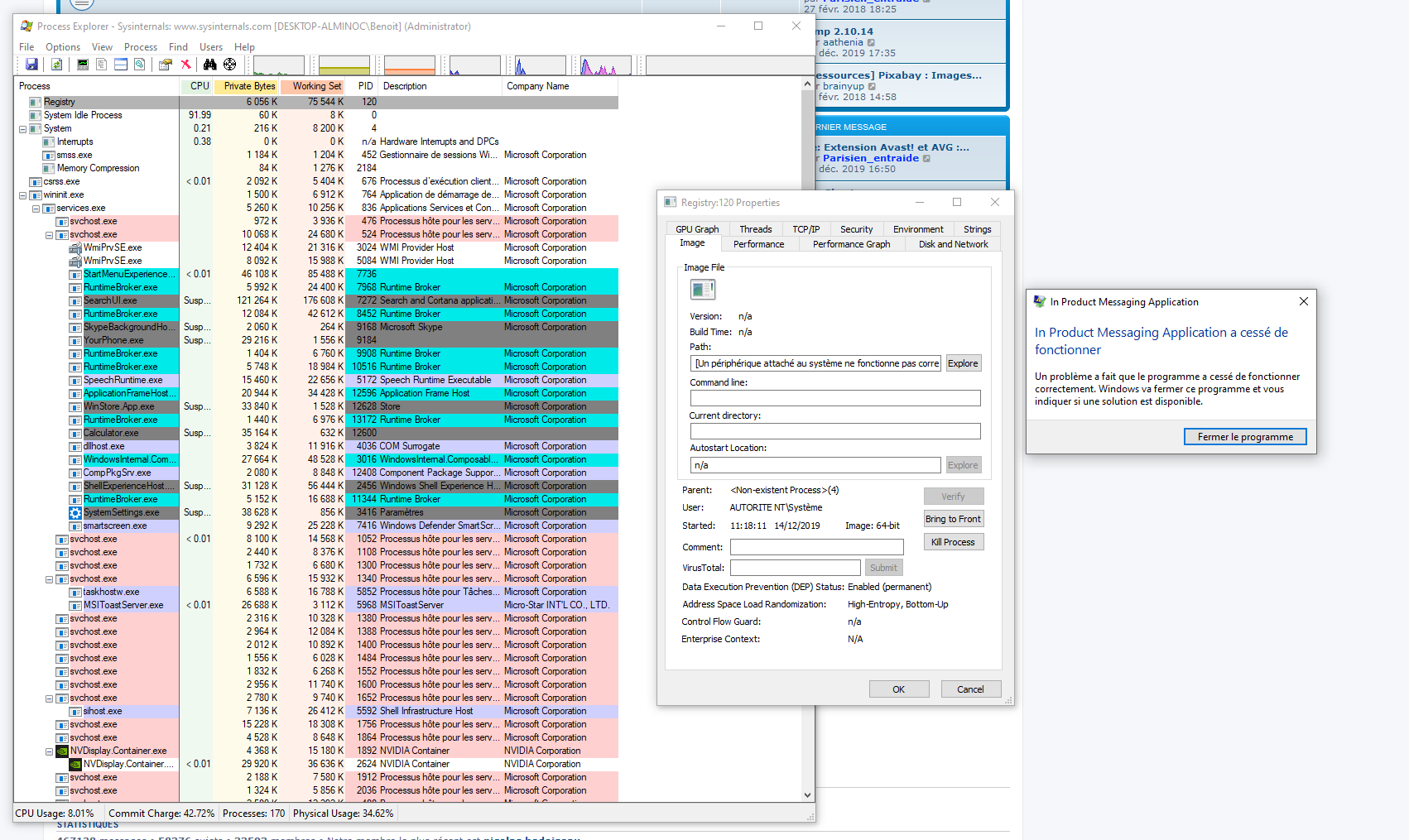The image size is (1409, 840).
Task: Open the File menu
Action: tap(26, 47)
